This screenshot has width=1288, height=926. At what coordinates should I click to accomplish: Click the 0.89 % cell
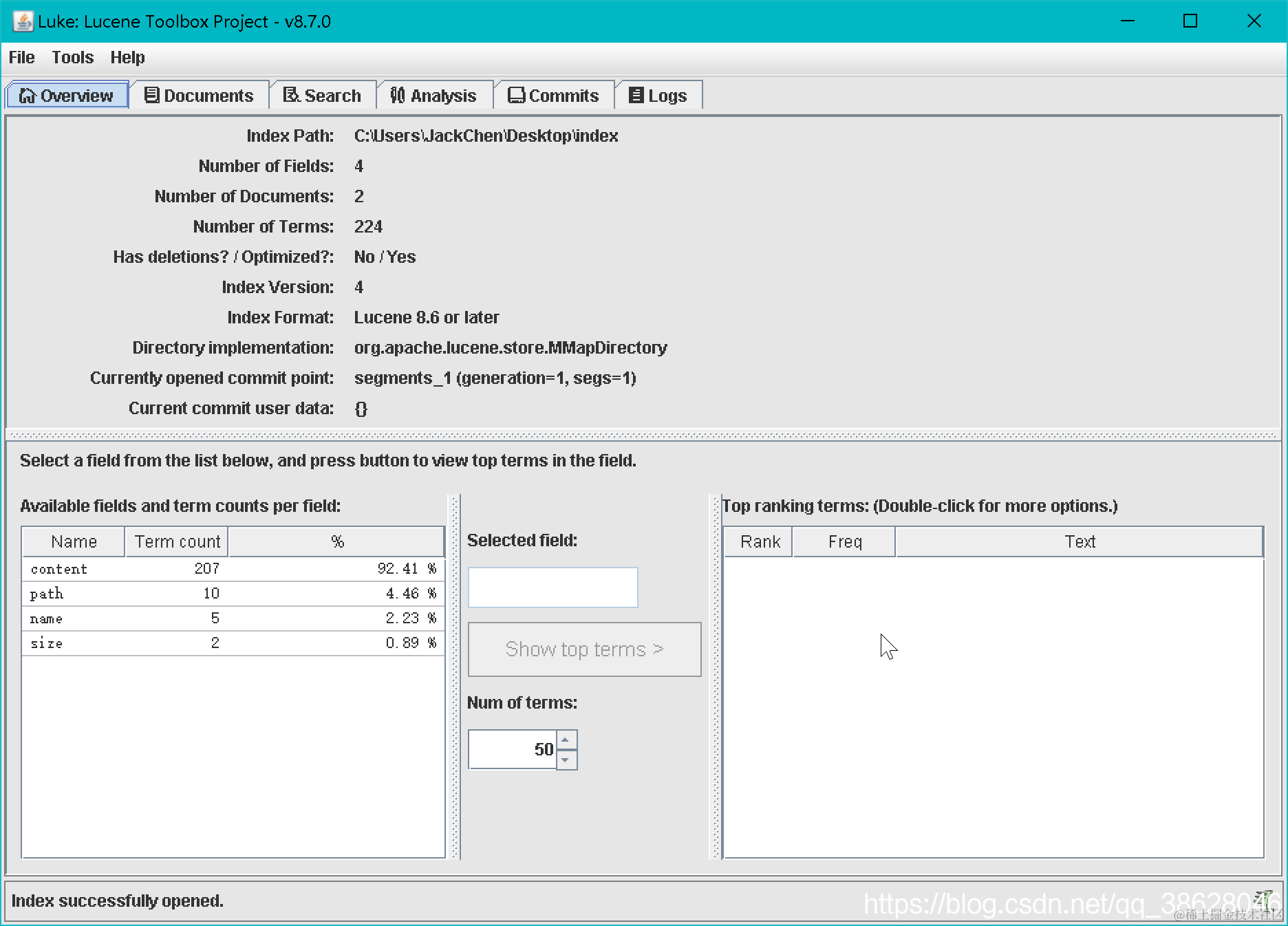pyautogui.click(x=336, y=643)
